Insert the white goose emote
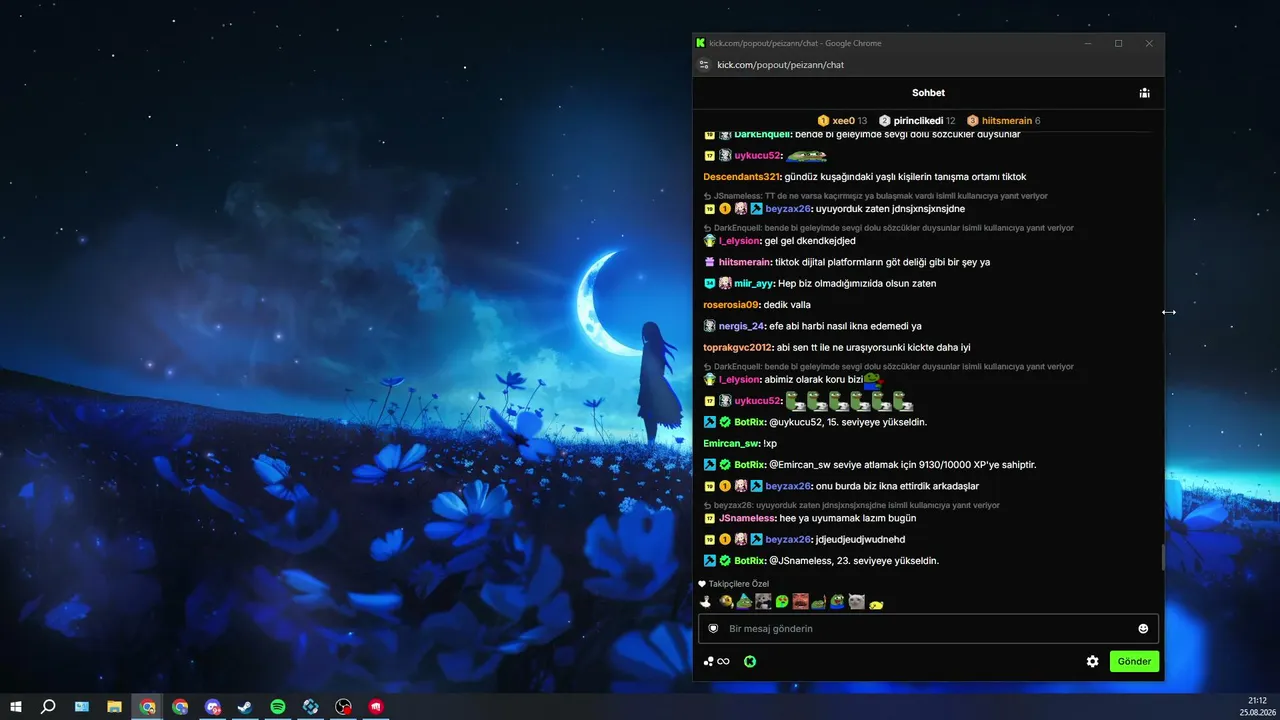 coord(706,601)
